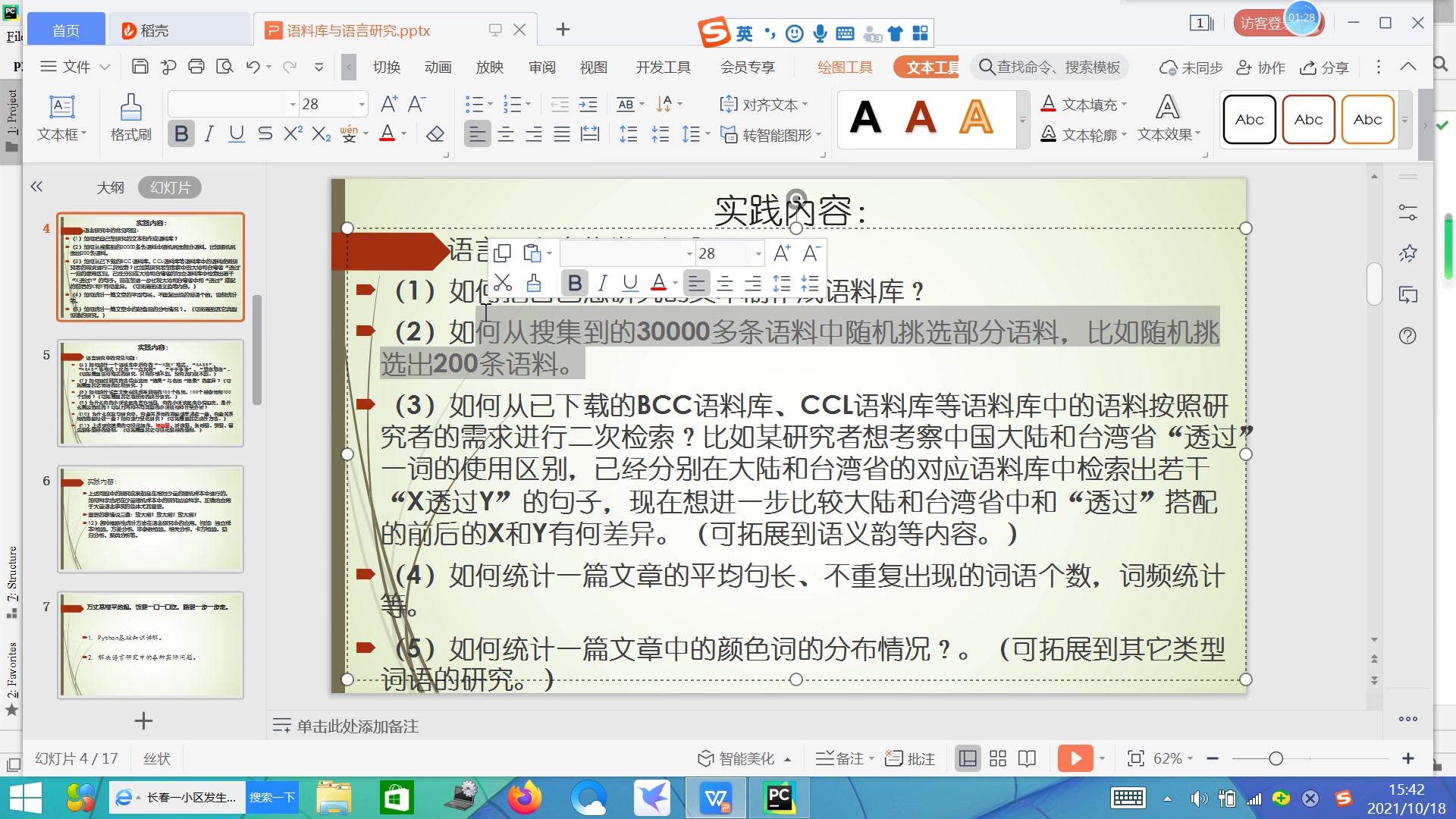Open 文本效果 dropdown
1456x819 pixels.
pos(1169,118)
